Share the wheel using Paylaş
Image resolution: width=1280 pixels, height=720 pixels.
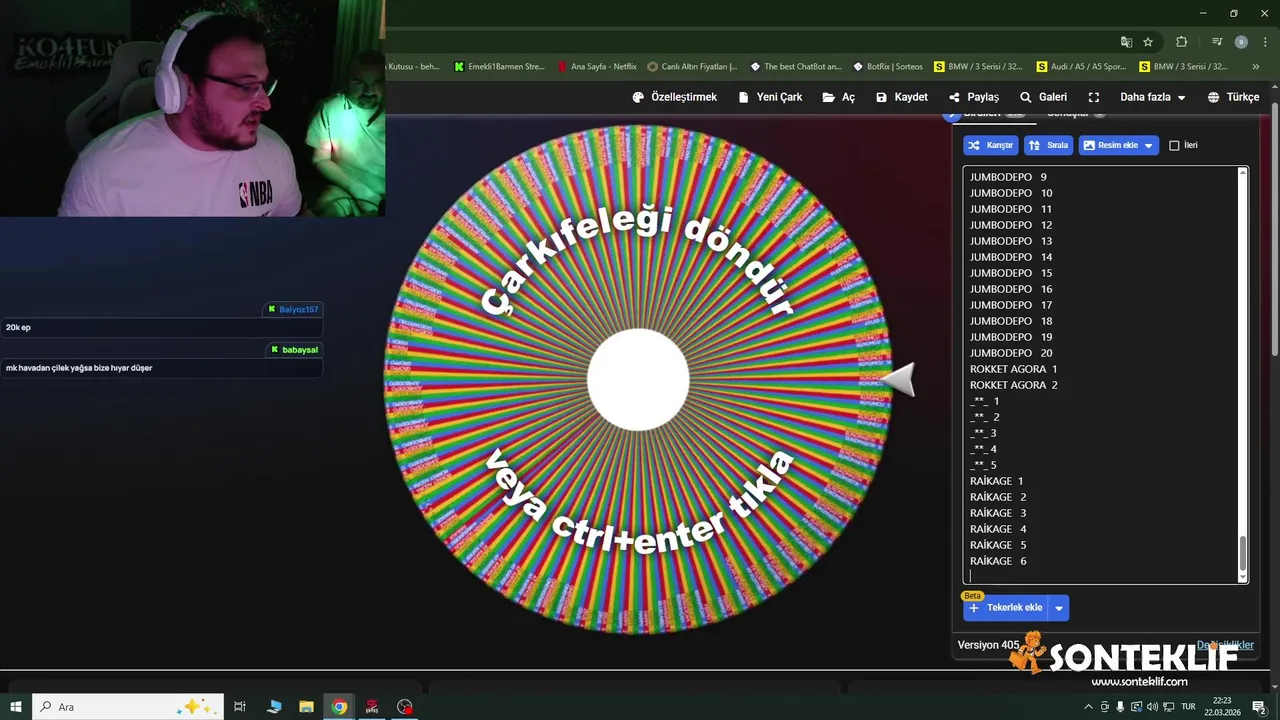(973, 97)
